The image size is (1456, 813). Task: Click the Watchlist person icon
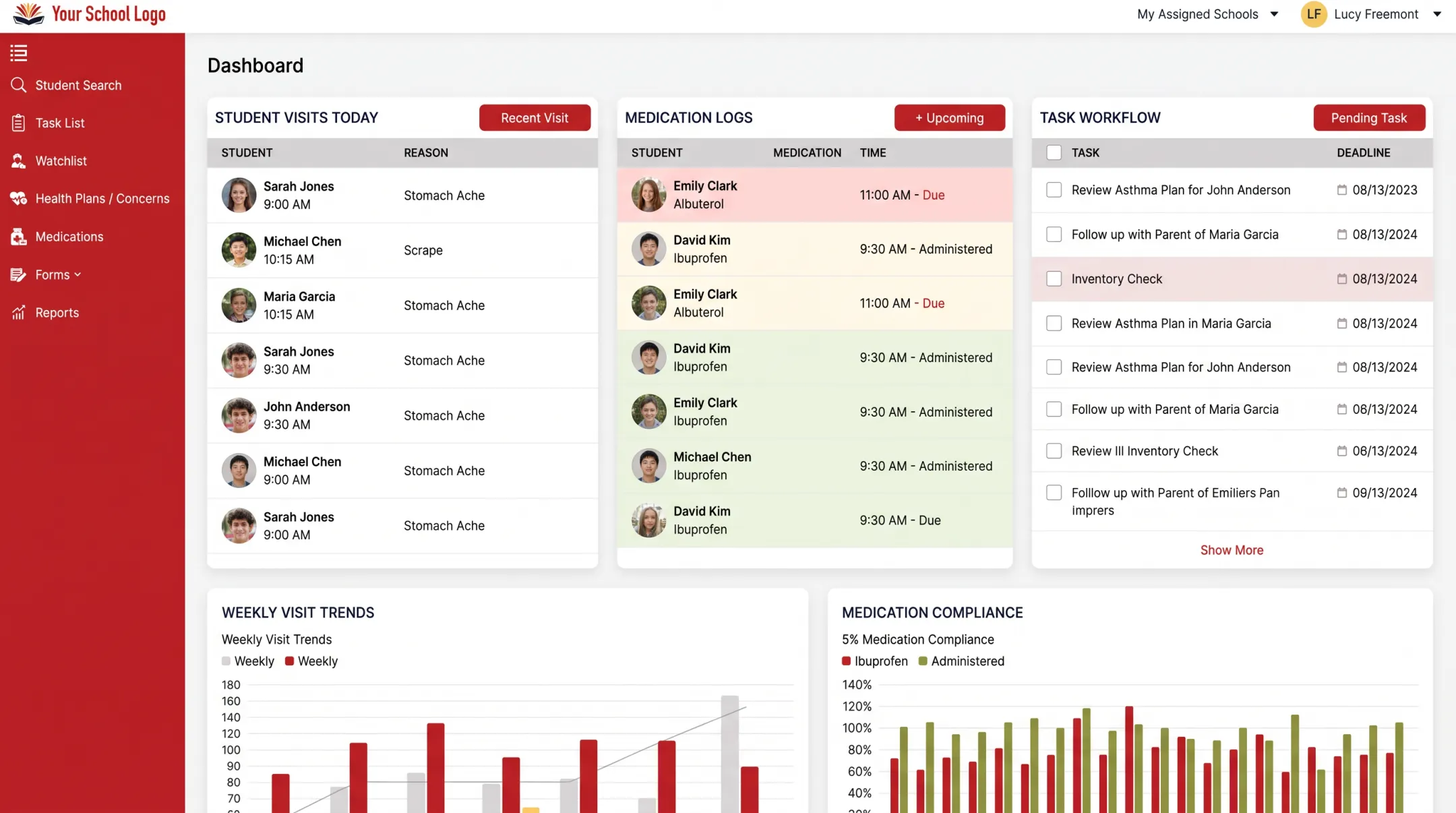[18, 160]
